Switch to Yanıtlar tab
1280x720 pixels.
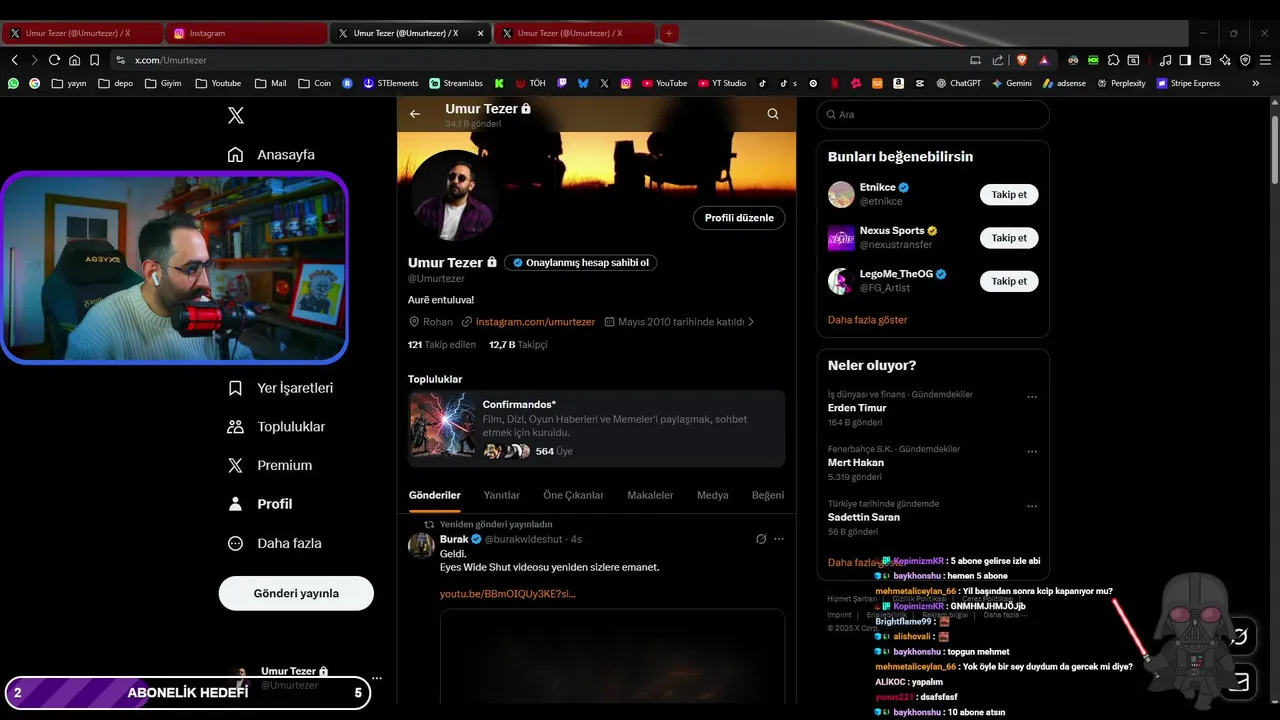pos(502,495)
